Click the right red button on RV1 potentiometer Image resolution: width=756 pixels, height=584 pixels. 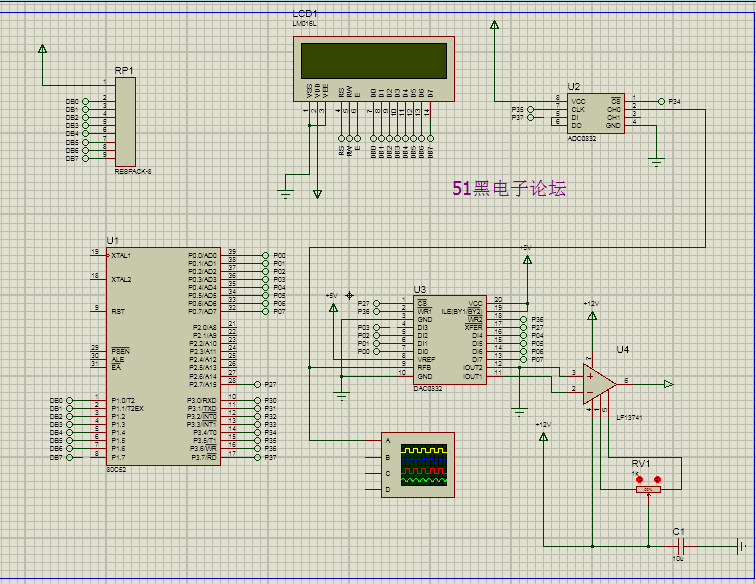pyautogui.click(x=657, y=479)
